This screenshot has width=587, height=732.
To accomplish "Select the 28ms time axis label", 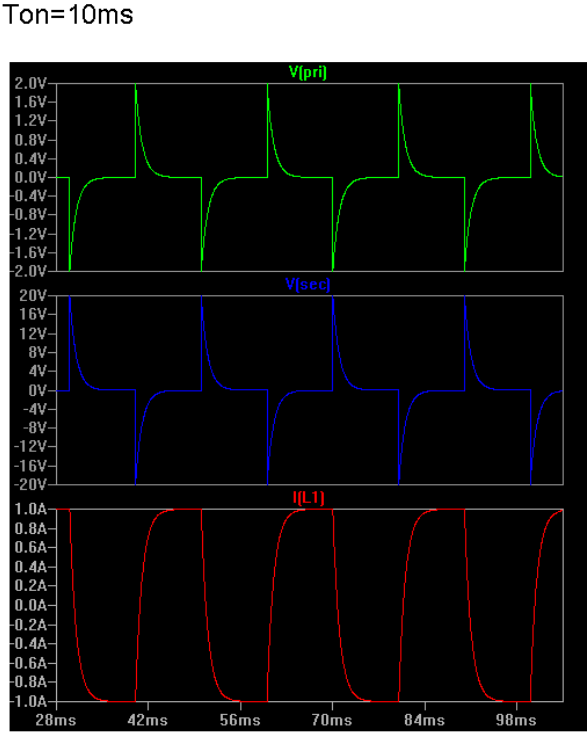I will [56, 719].
